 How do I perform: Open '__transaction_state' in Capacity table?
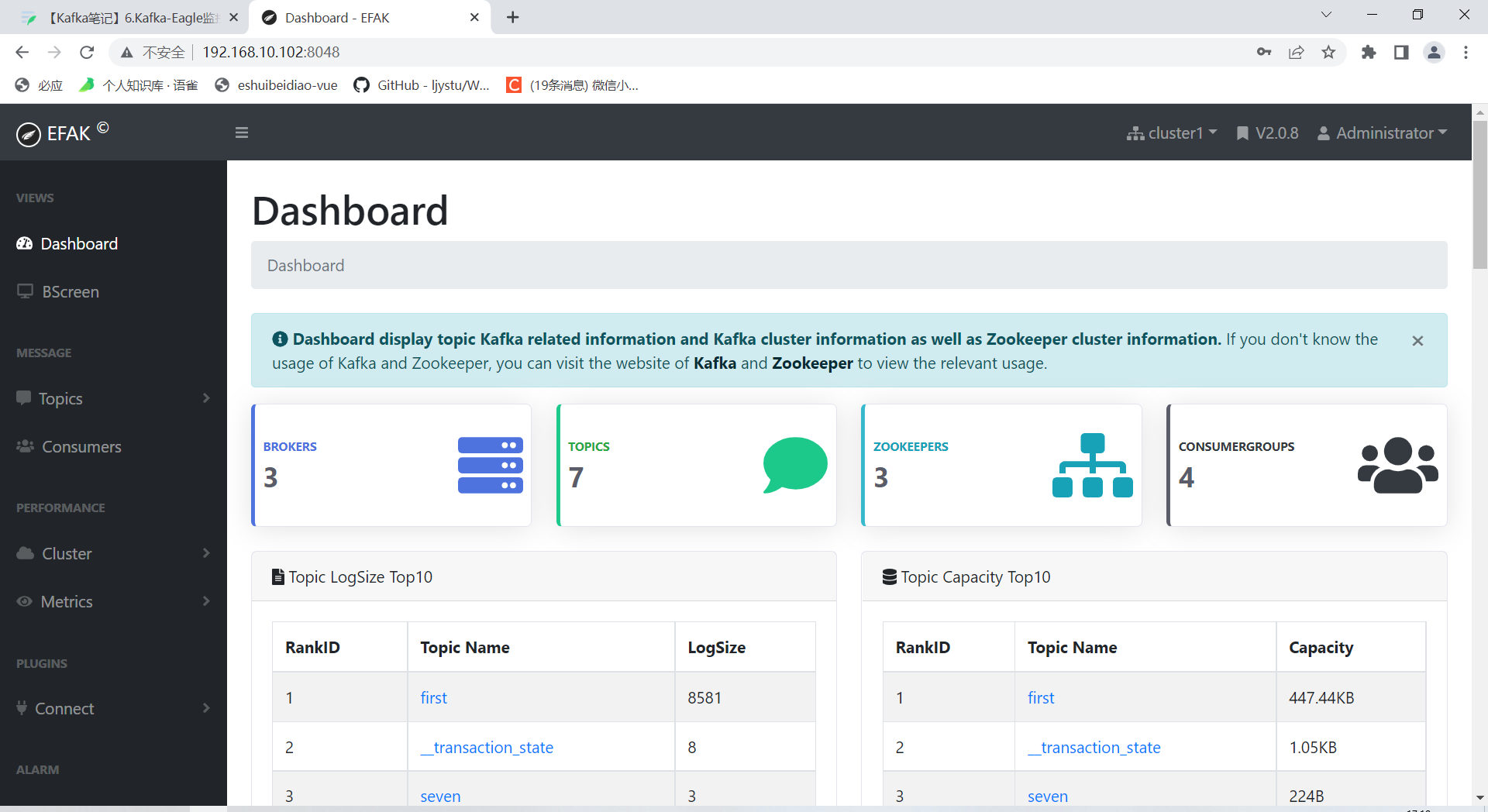click(1094, 748)
